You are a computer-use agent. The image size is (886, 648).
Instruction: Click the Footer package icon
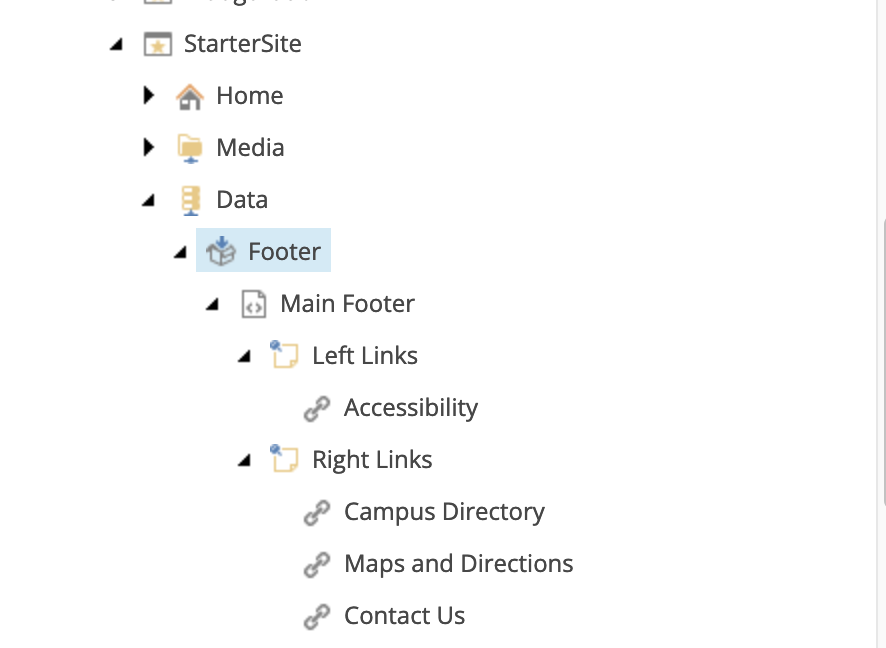pos(221,250)
